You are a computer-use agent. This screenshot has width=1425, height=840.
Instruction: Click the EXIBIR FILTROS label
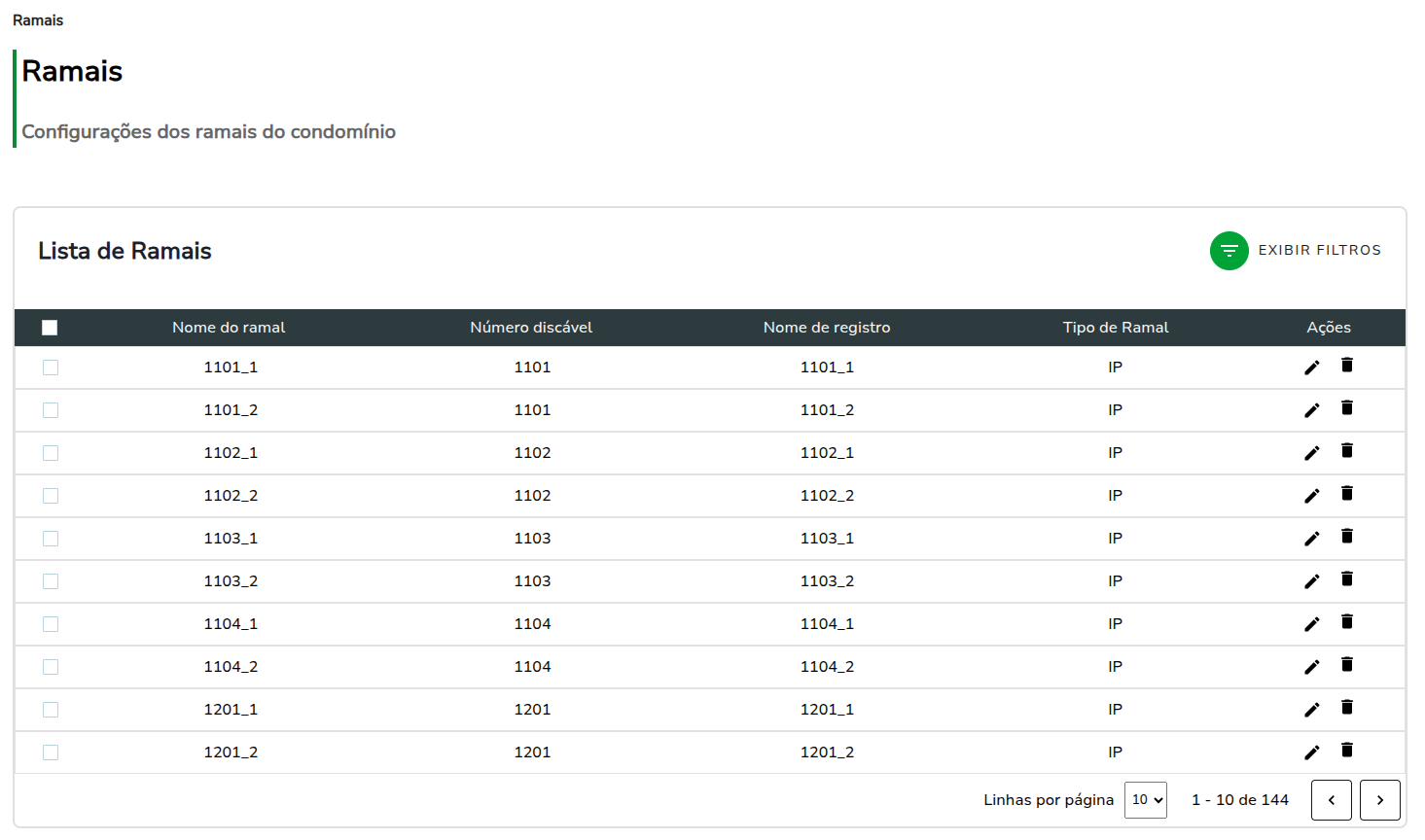[x=1320, y=251]
